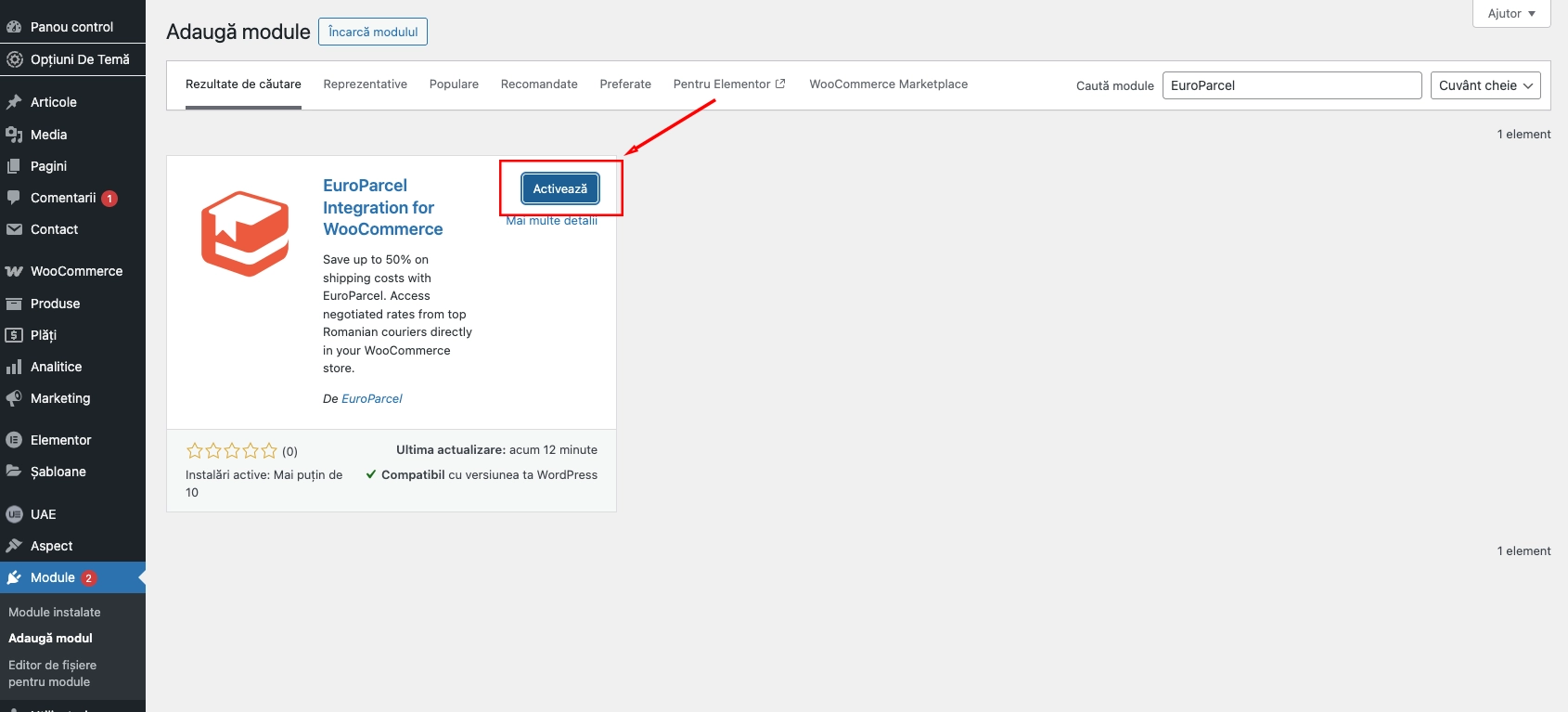This screenshot has height=712, width=1568.
Task: Click the Pagini pages icon
Action: click(14, 166)
